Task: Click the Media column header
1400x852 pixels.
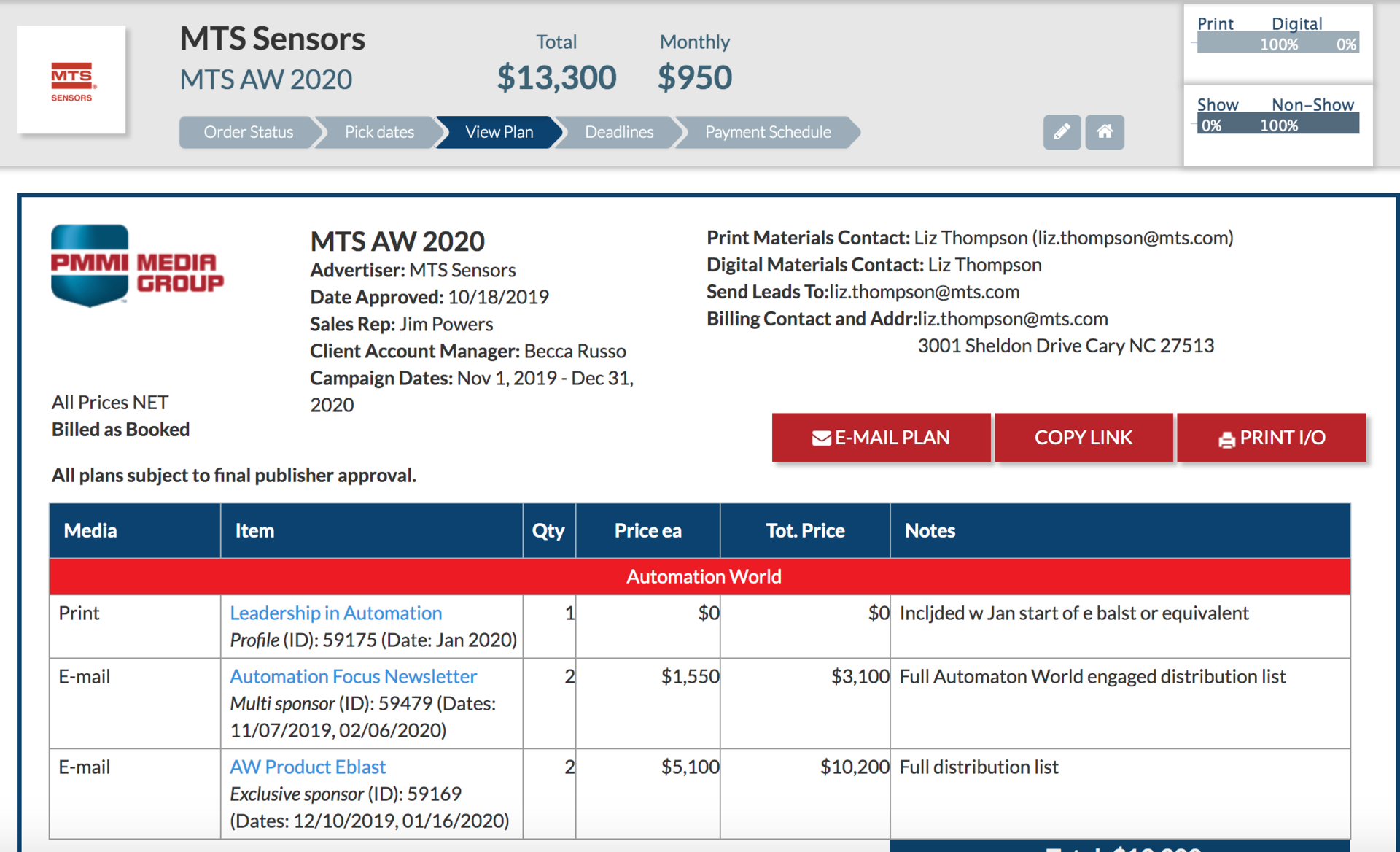Action: [x=90, y=530]
